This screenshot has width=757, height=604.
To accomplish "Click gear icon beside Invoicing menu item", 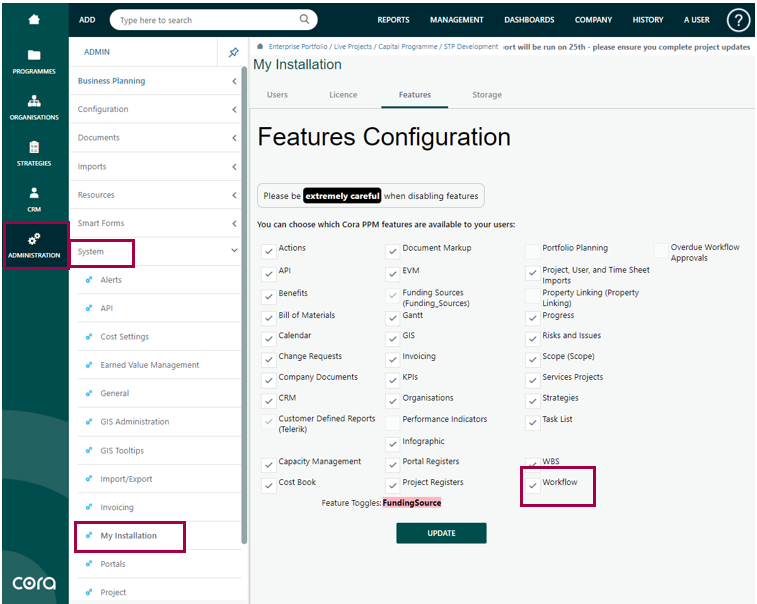I will (89, 507).
